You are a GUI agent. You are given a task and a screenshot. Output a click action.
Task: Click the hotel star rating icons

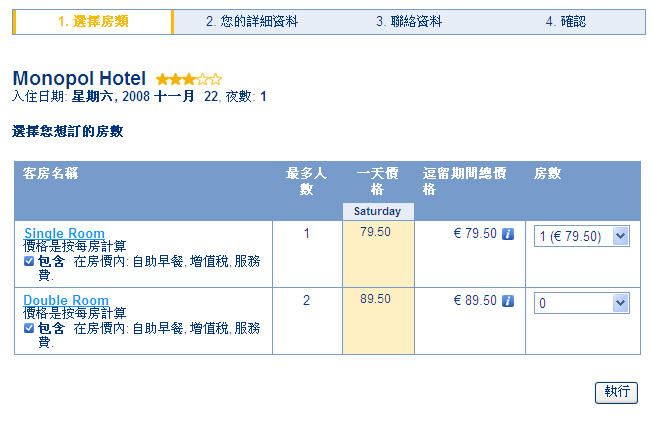(x=189, y=79)
